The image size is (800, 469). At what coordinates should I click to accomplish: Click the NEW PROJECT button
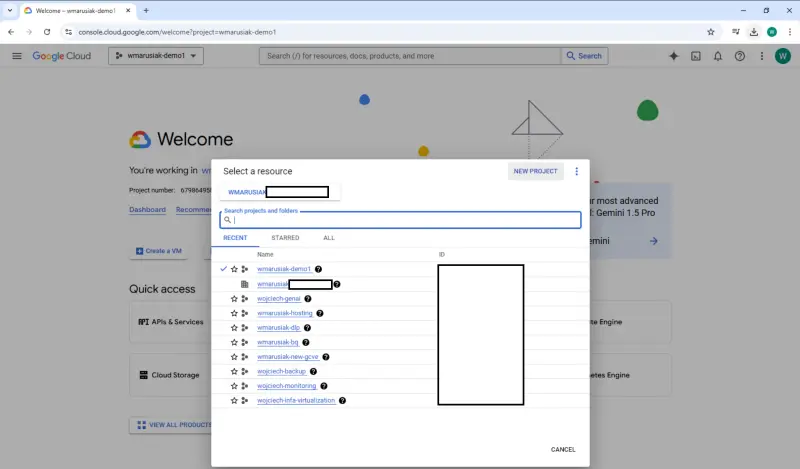pyautogui.click(x=535, y=171)
